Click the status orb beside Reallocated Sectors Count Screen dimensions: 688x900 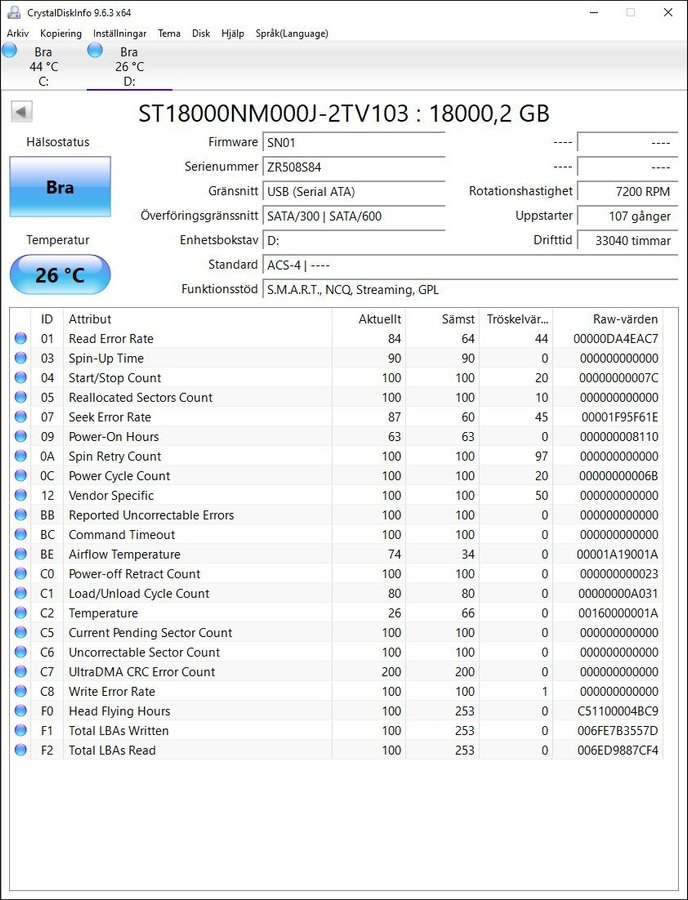(21, 398)
